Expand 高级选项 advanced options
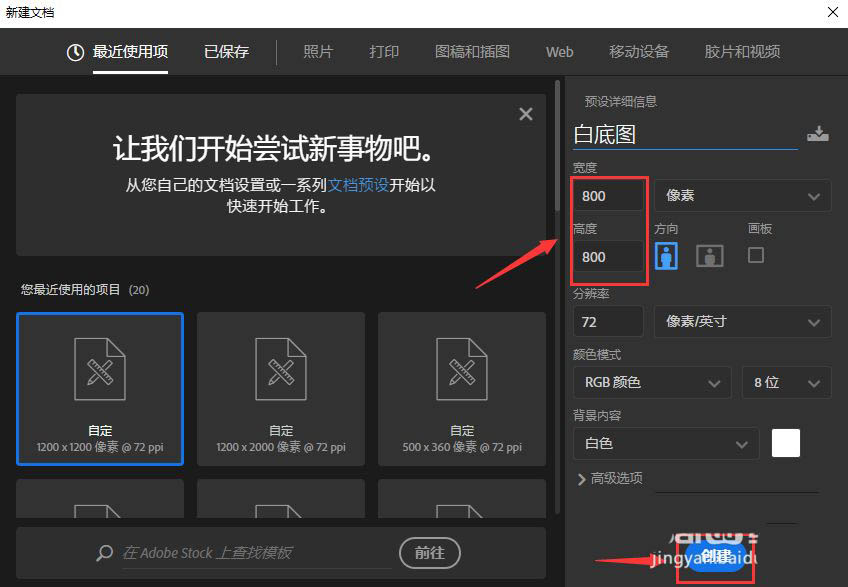This screenshot has width=848, height=587. click(x=611, y=478)
